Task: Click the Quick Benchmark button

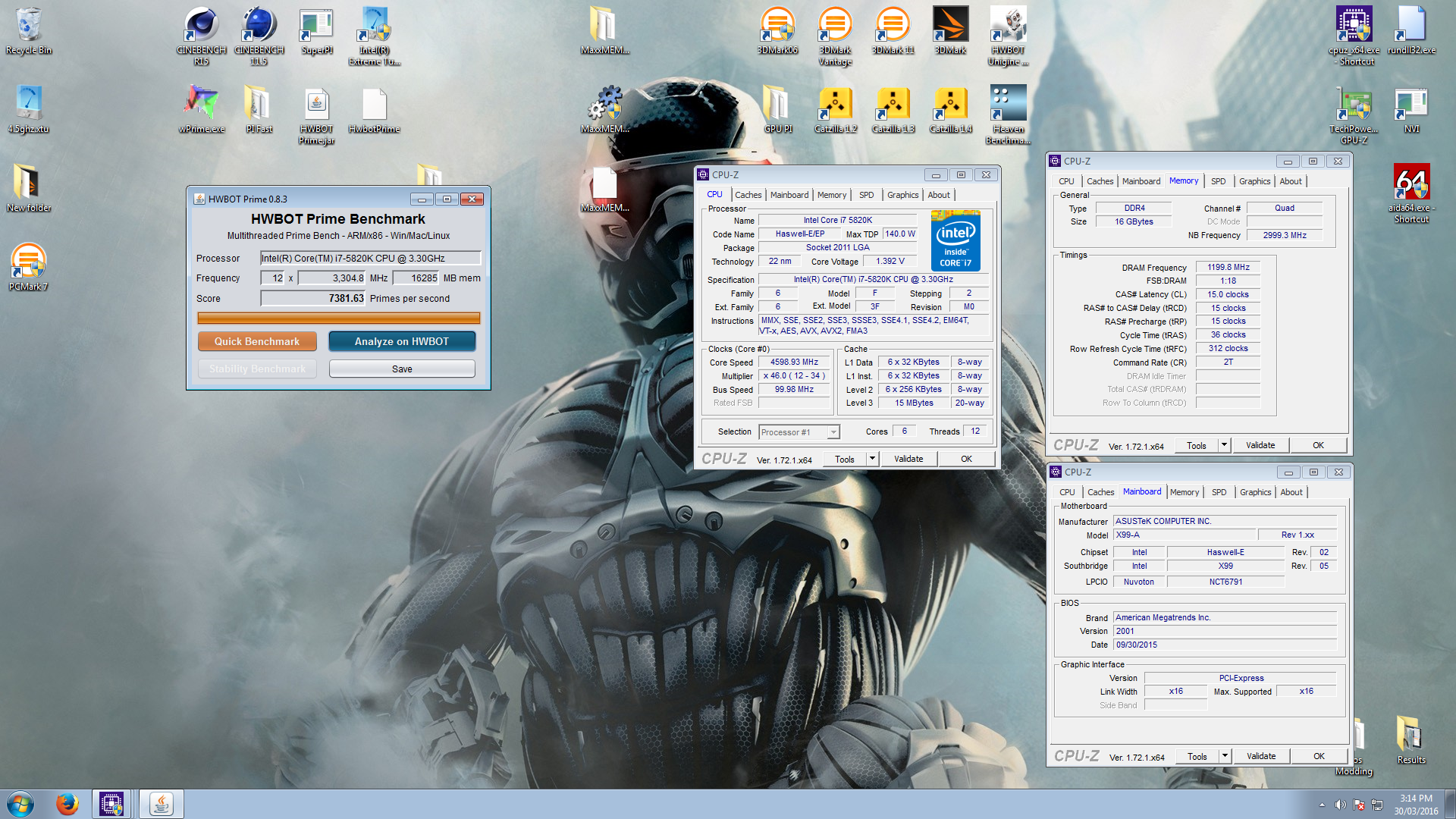Action: (x=257, y=341)
